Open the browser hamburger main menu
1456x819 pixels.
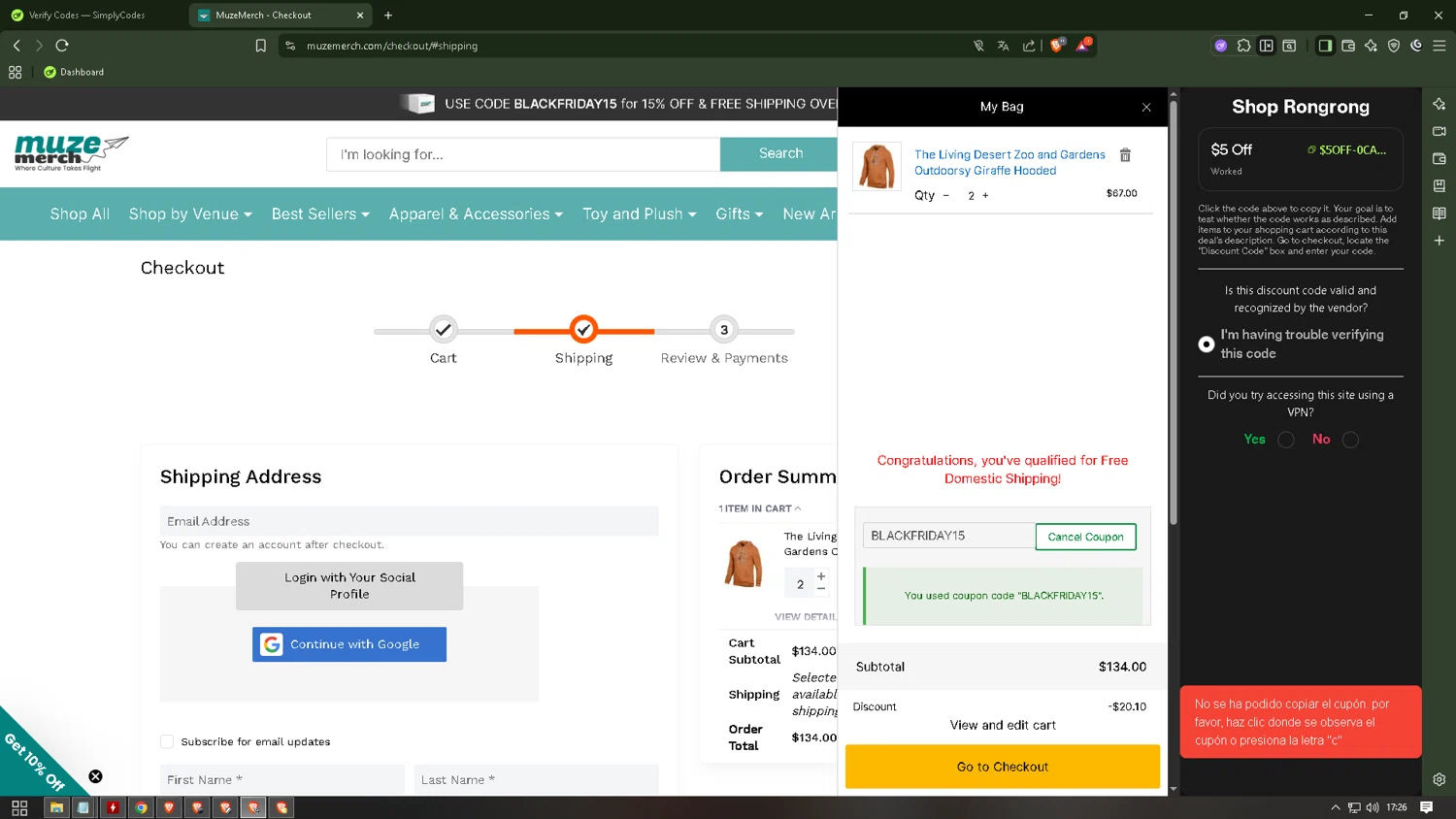pos(1439,46)
